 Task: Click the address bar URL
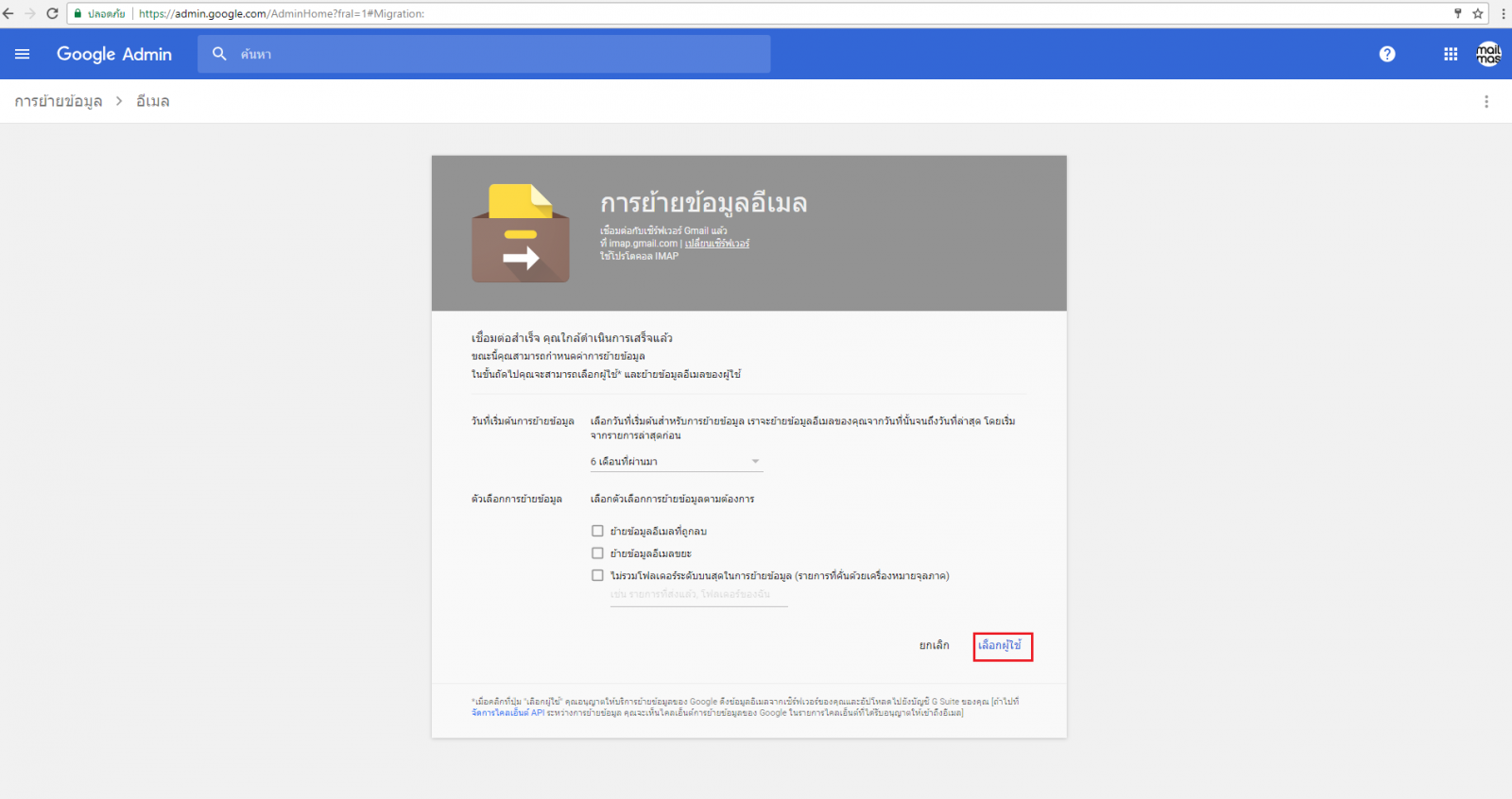click(x=282, y=13)
